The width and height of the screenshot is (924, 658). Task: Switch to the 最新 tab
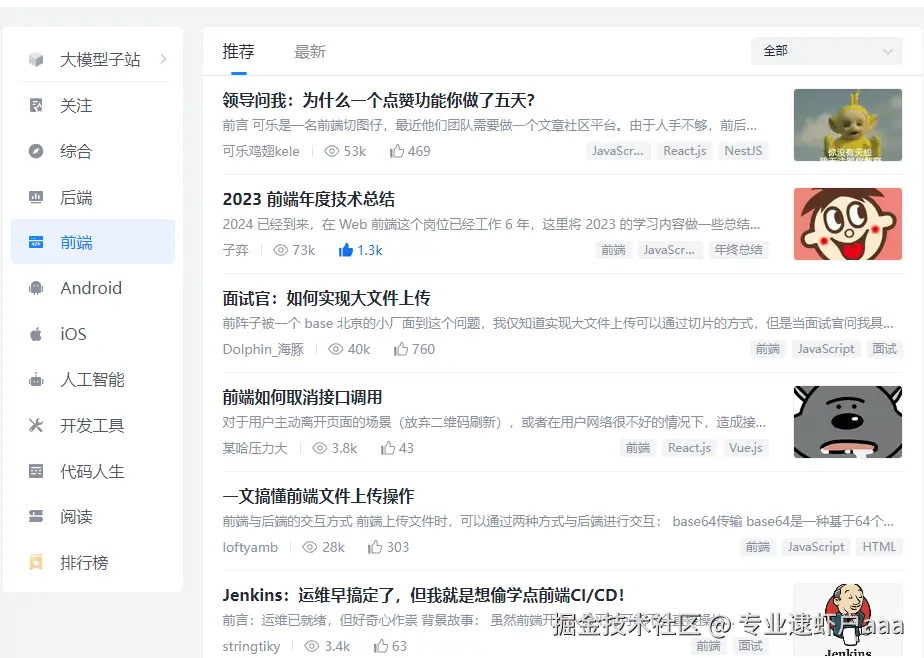click(x=310, y=51)
